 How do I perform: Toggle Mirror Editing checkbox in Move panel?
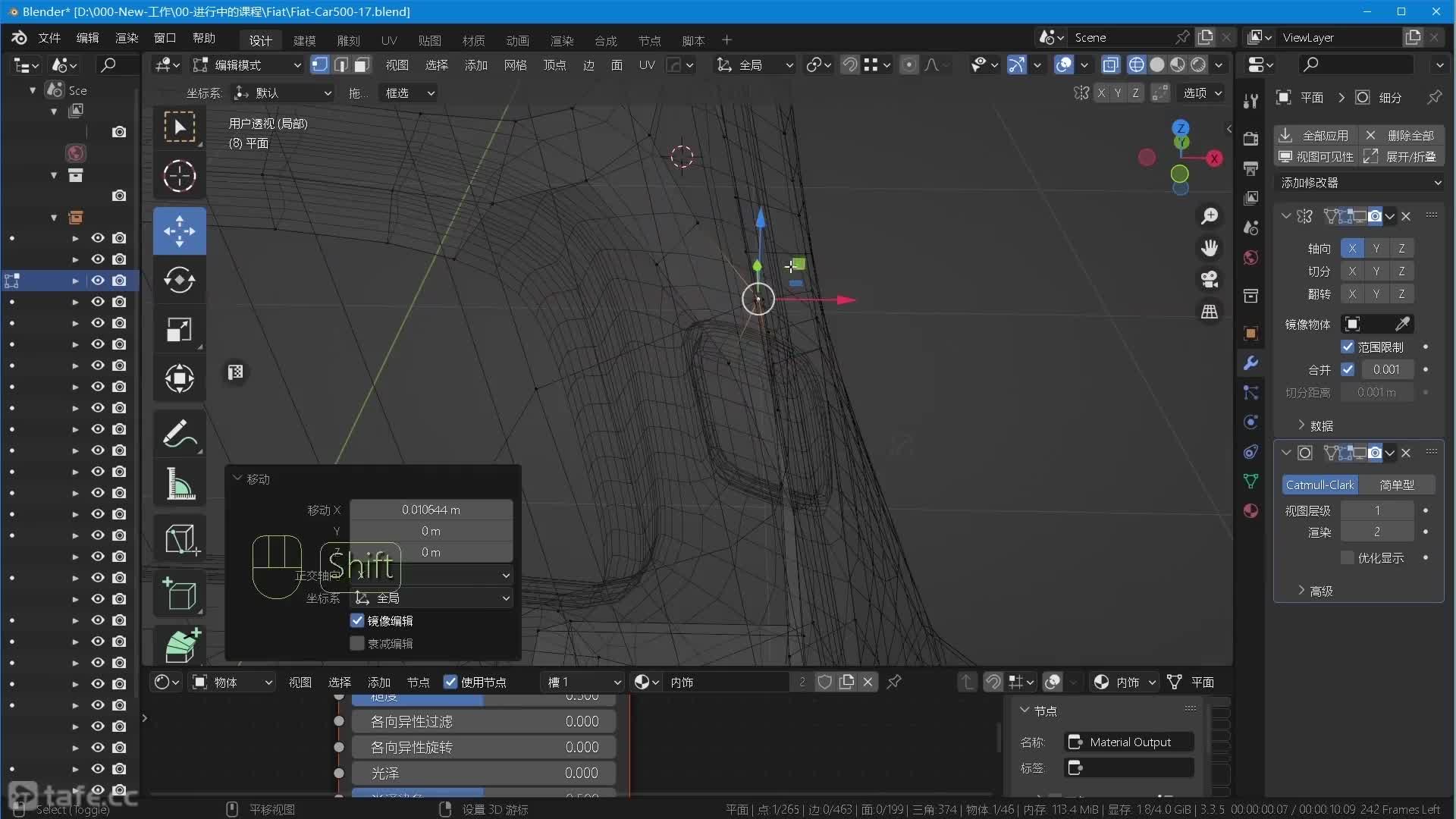pos(357,620)
